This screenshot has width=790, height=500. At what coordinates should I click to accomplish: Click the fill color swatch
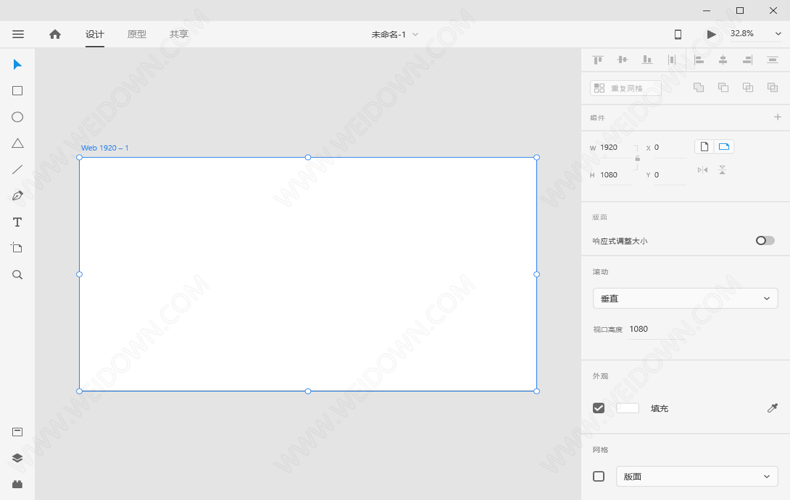tap(627, 408)
